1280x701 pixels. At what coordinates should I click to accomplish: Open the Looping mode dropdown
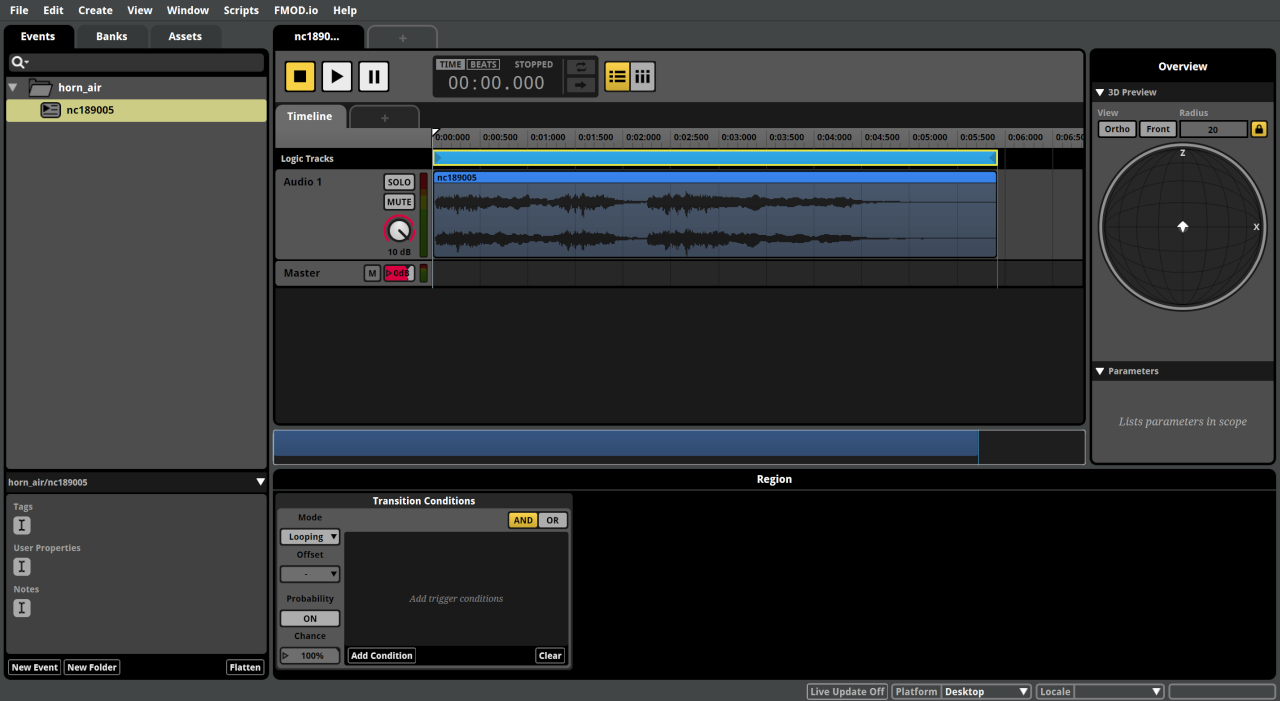click(x=309, y=536)
